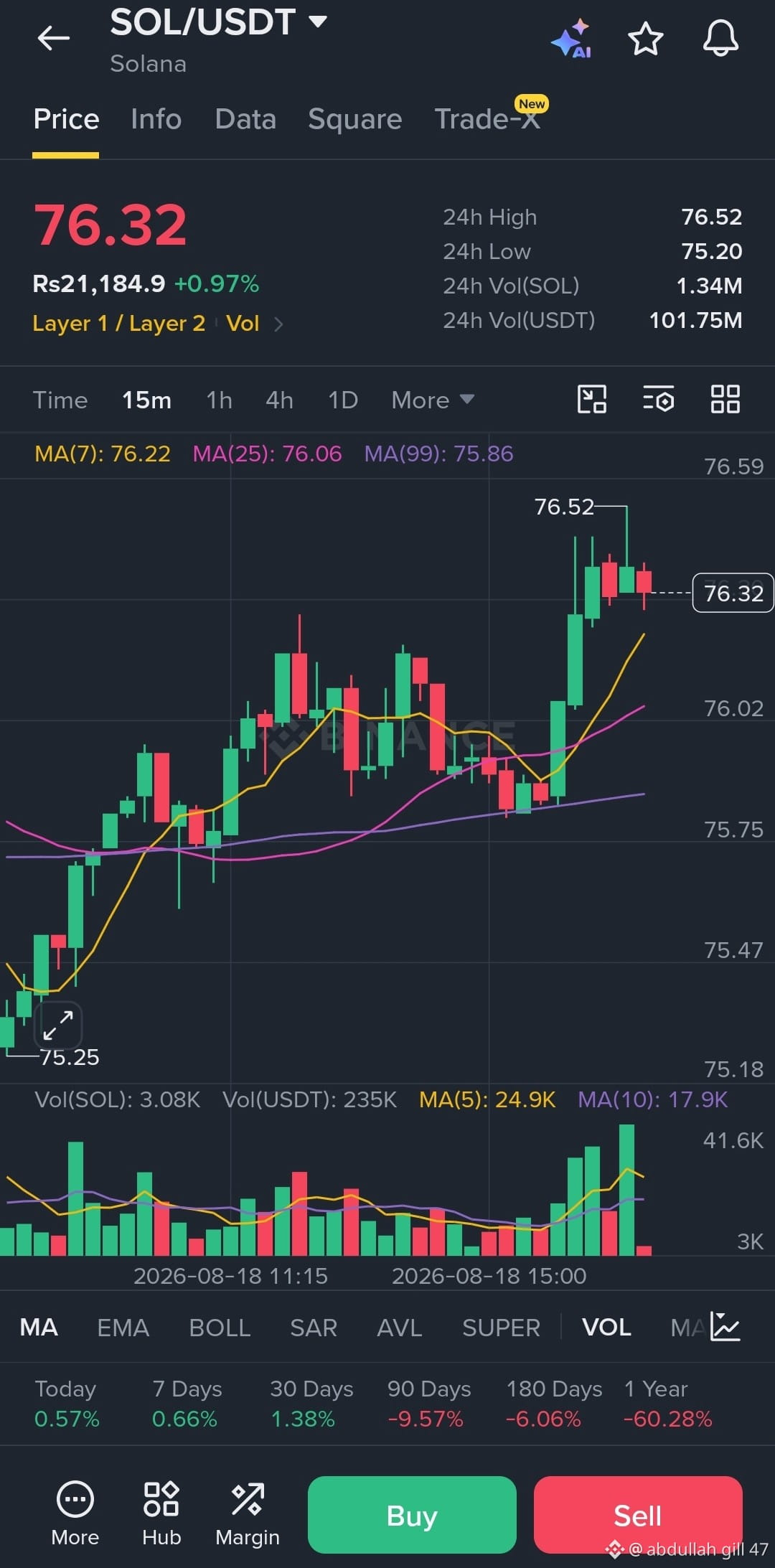Viewport: 775px width, 1568px height.
Task: Open the Trade-X tab
Action: click(x=487, y=119)
